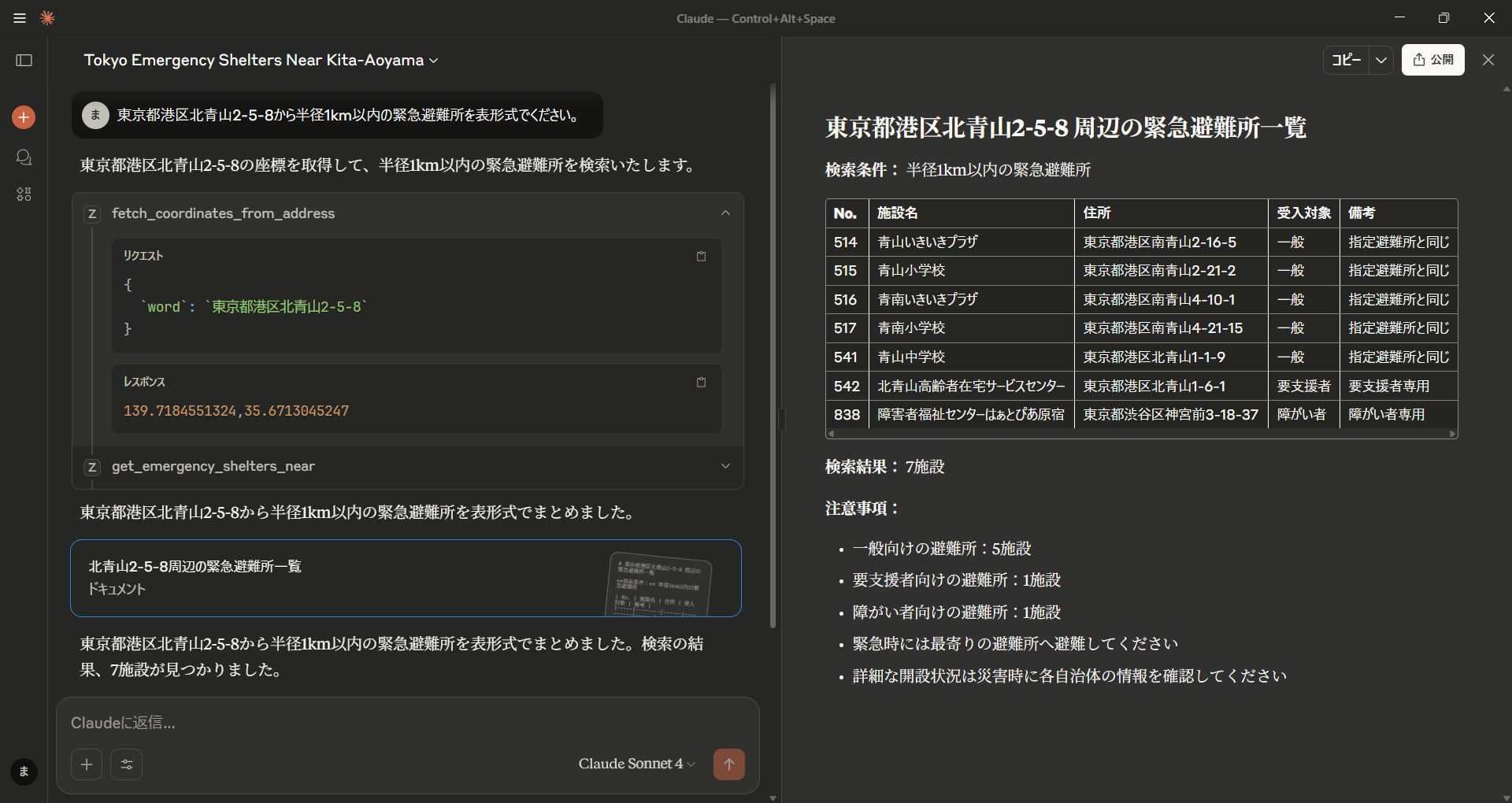The height and width of the screenshot is (803, 1512).
Task: Click the Claude starburst logo icon
Action: tap(47, 18)
